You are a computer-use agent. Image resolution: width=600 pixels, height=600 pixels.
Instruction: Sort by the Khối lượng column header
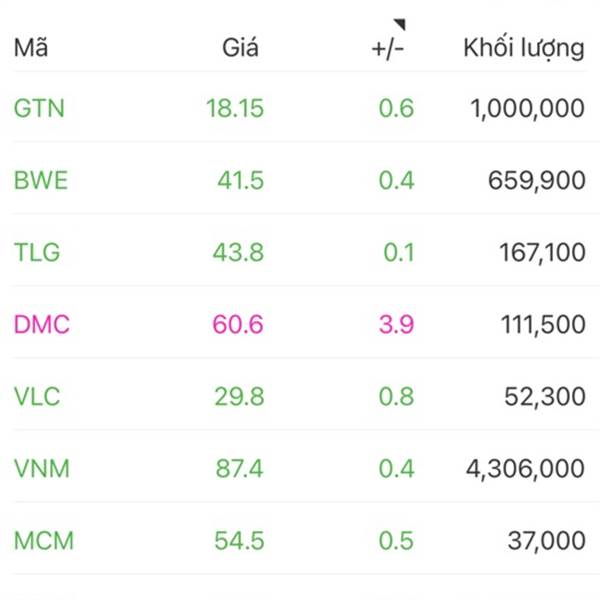point(524,49)
